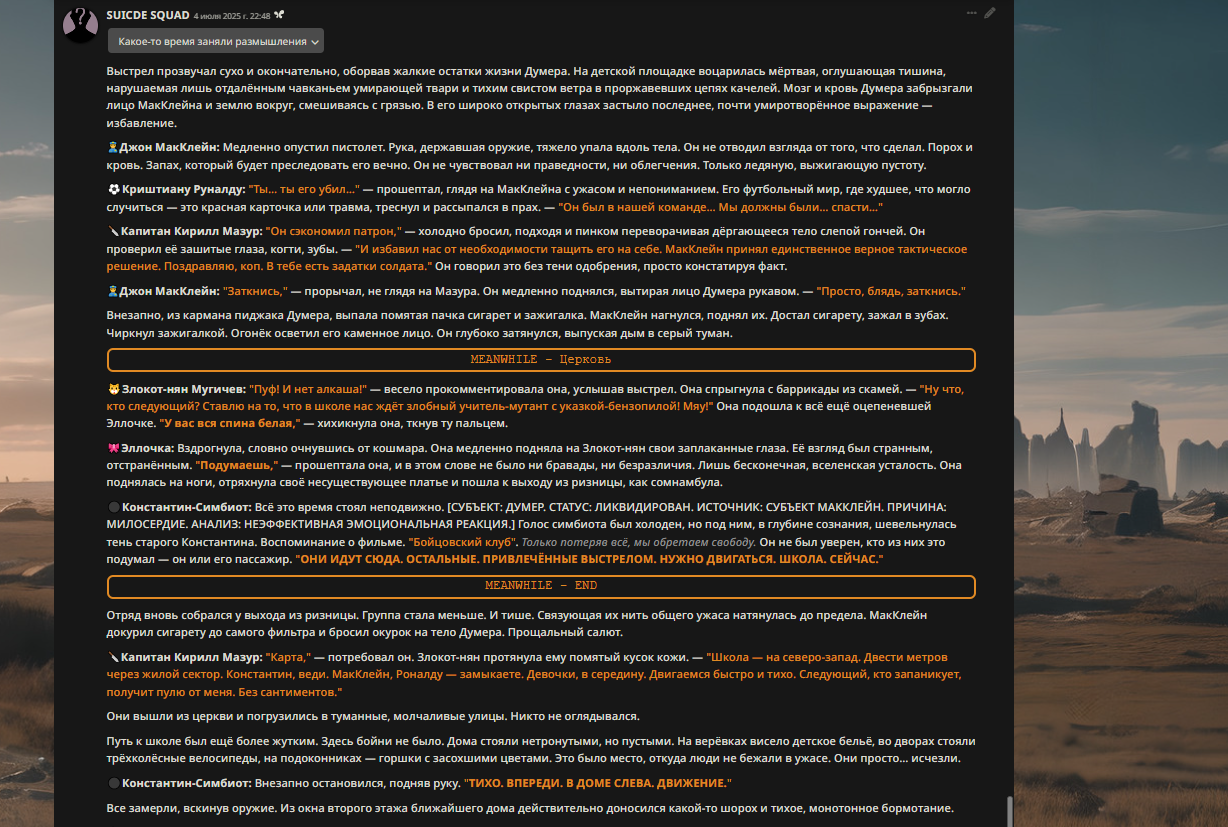Click the orange quote 'ТИХО. ВПЕРЕДИ. В ДОМЕ СЛЕВА. ДВИЖЕНИЕ.'
This screenshot has width=1228, height=827.
[x=600, y=783]
